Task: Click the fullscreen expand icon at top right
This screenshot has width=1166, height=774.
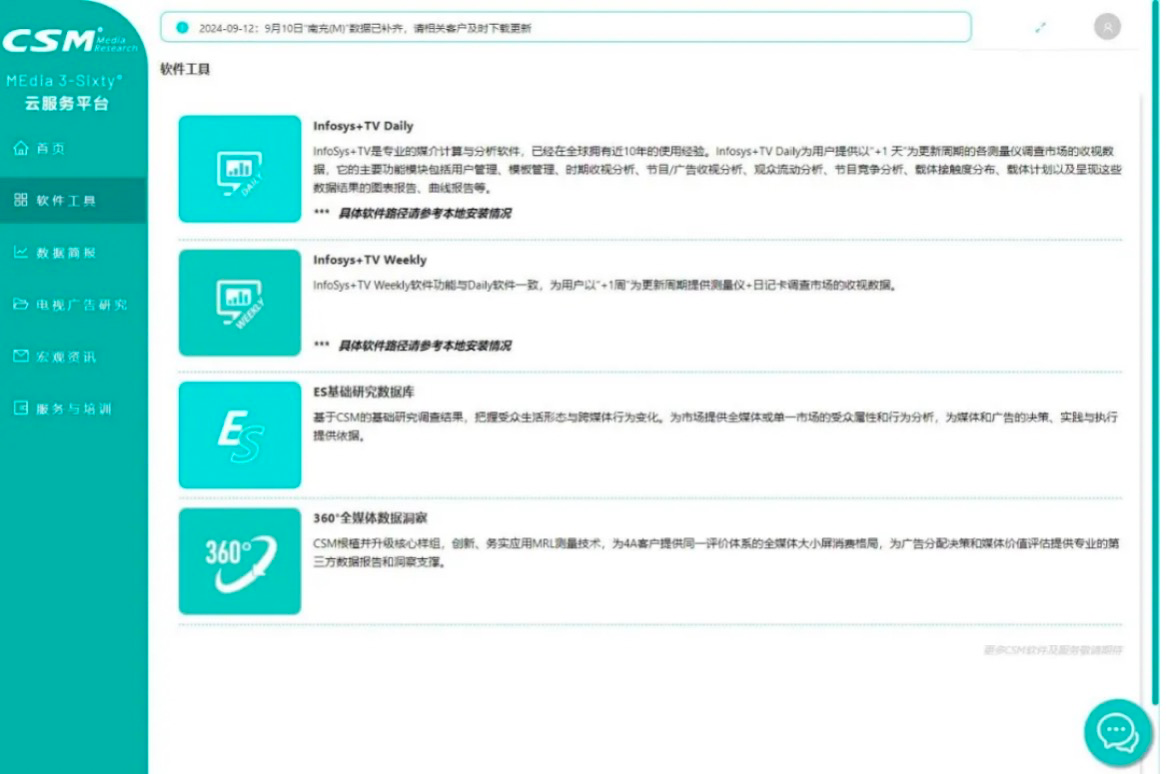Action: point(1040,28)
